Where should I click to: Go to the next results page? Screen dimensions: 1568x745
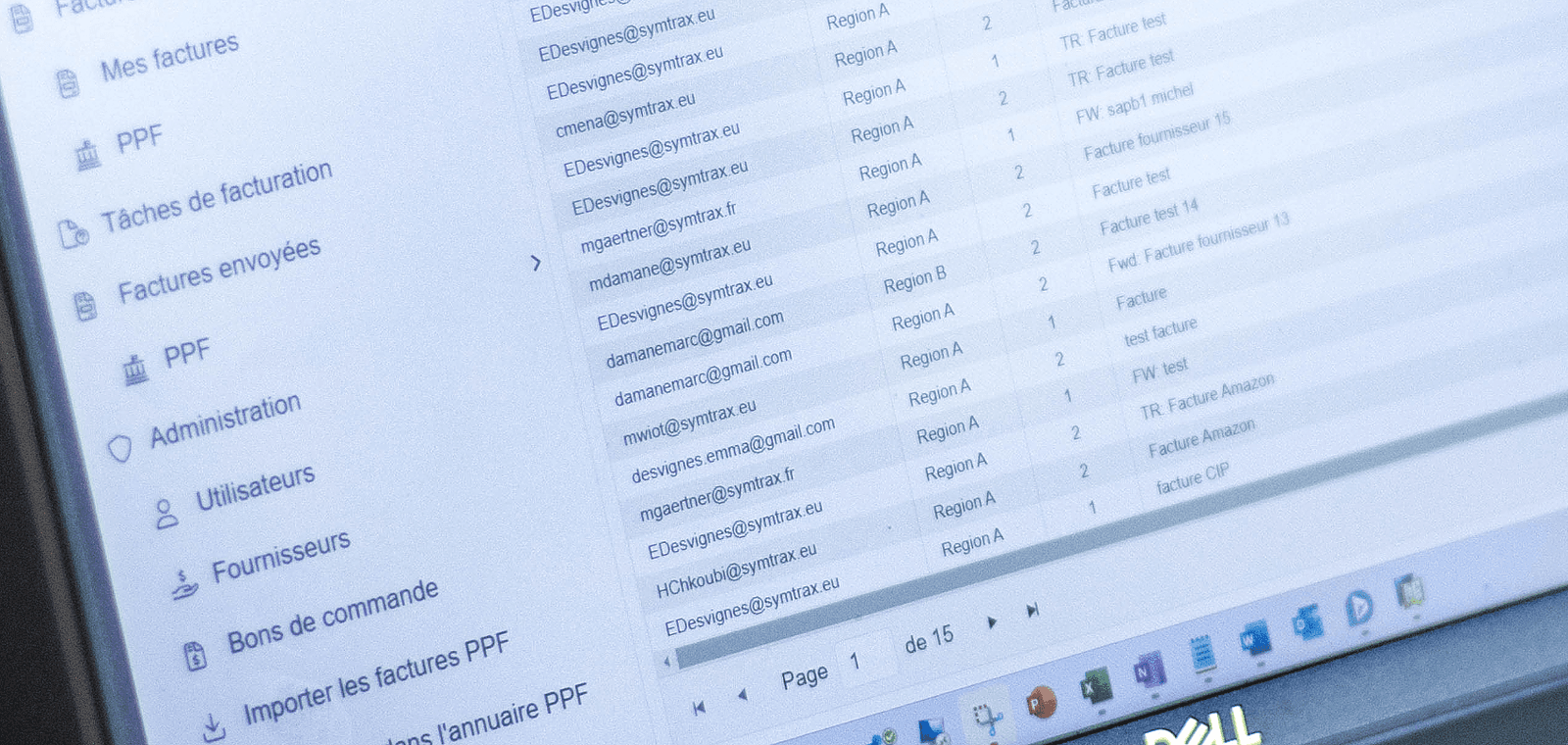tap(992, 622)
